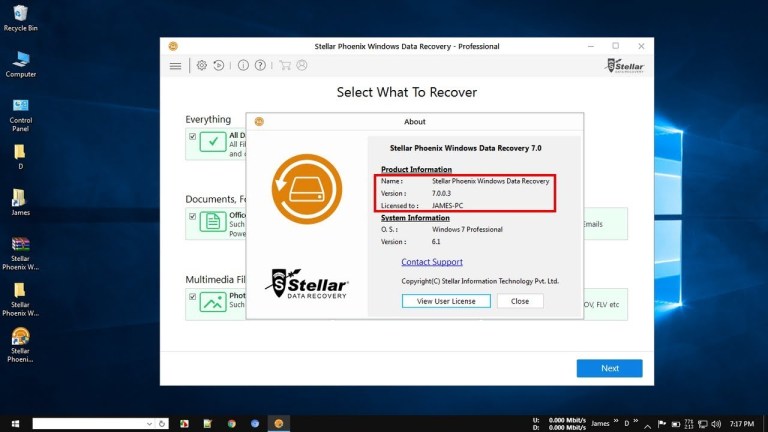
Task: Open the clock showing 7:17 PM
Action: pyautogui.click(x=742, y=424)
